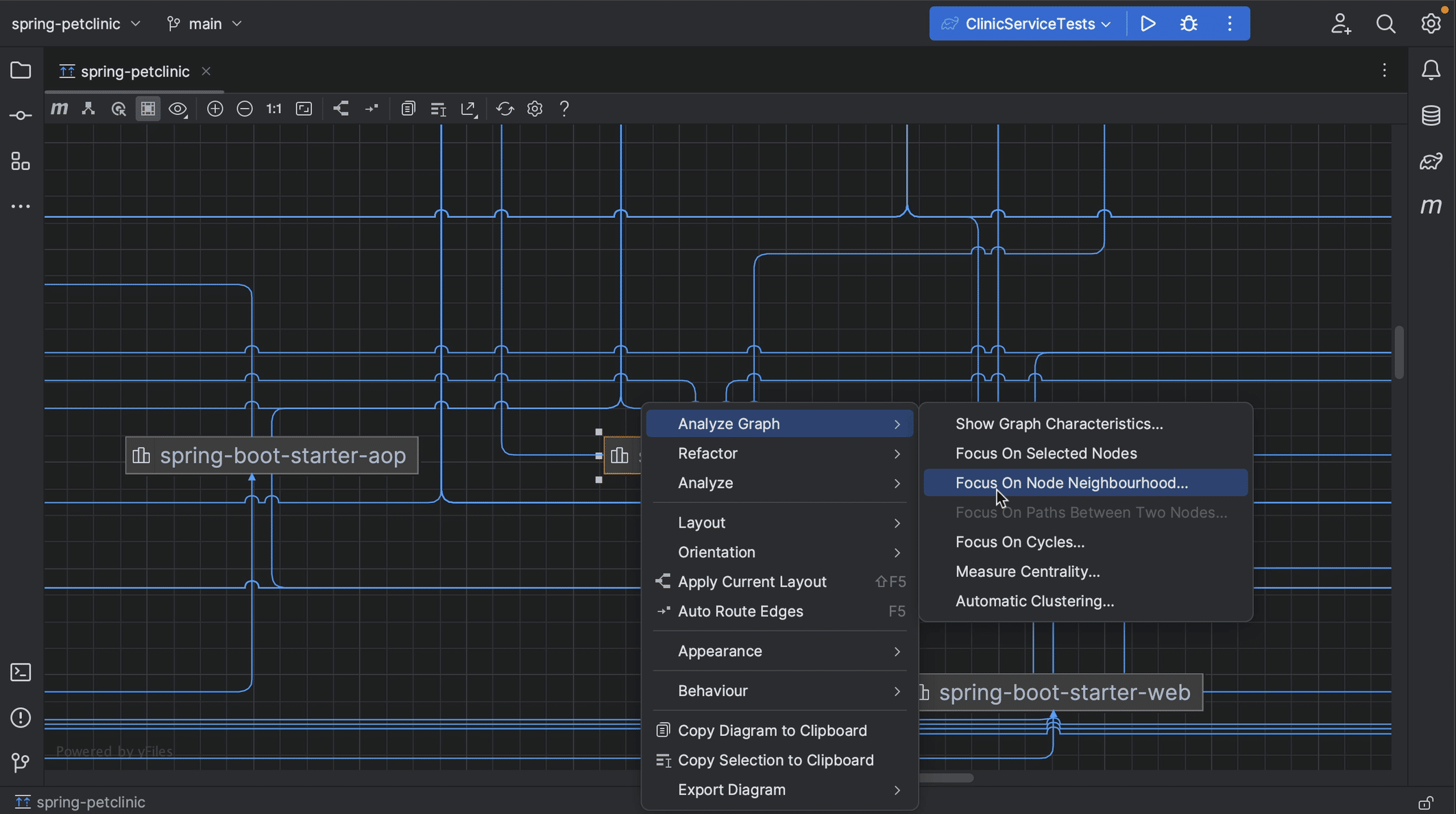Open the Commit tool window

(x=21, y=116)
